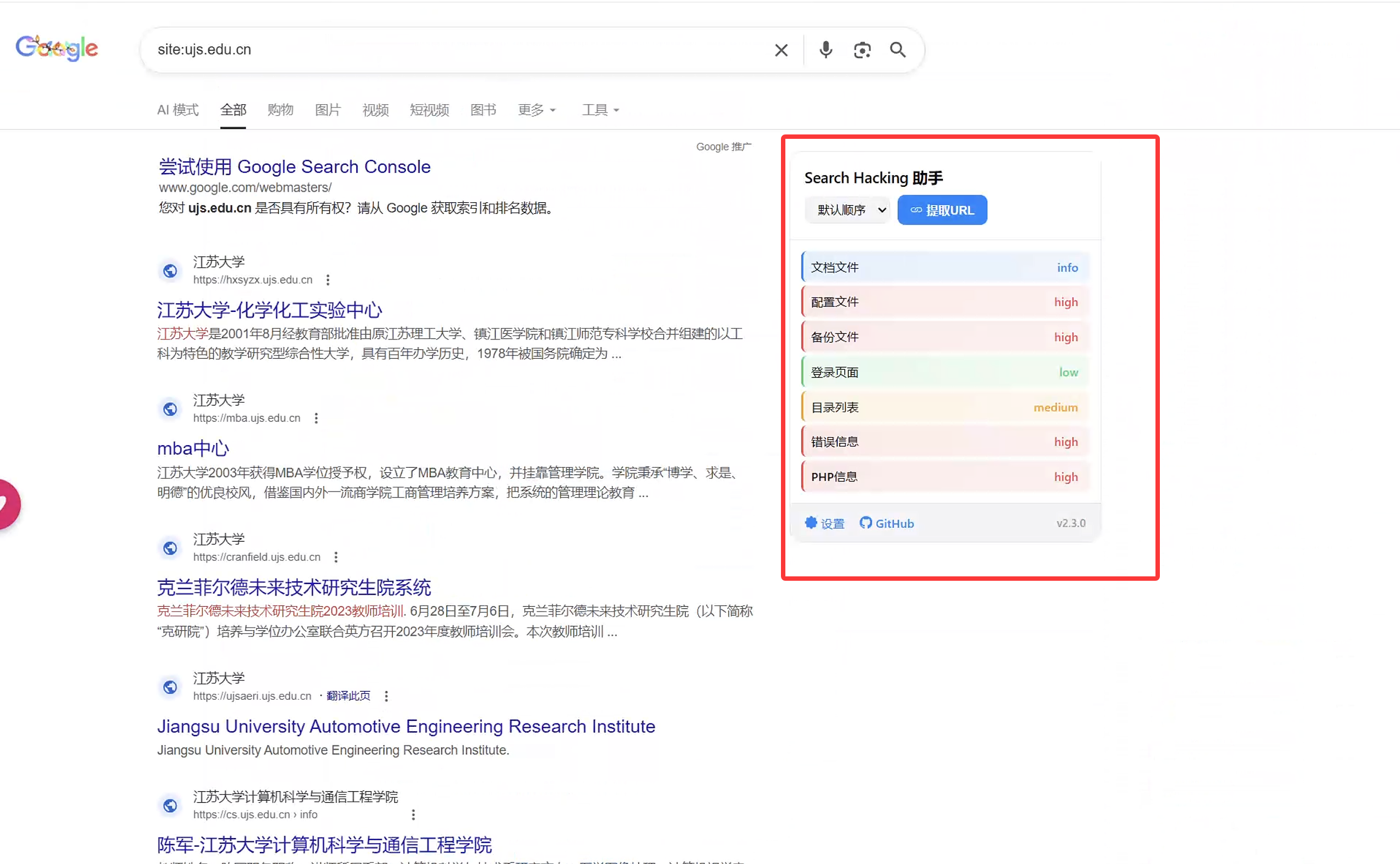Open three-dot menu beside hxsyzx.ujs.edu.cn
This screenshot has height=864, width=1400.
(x=328, y=280)
